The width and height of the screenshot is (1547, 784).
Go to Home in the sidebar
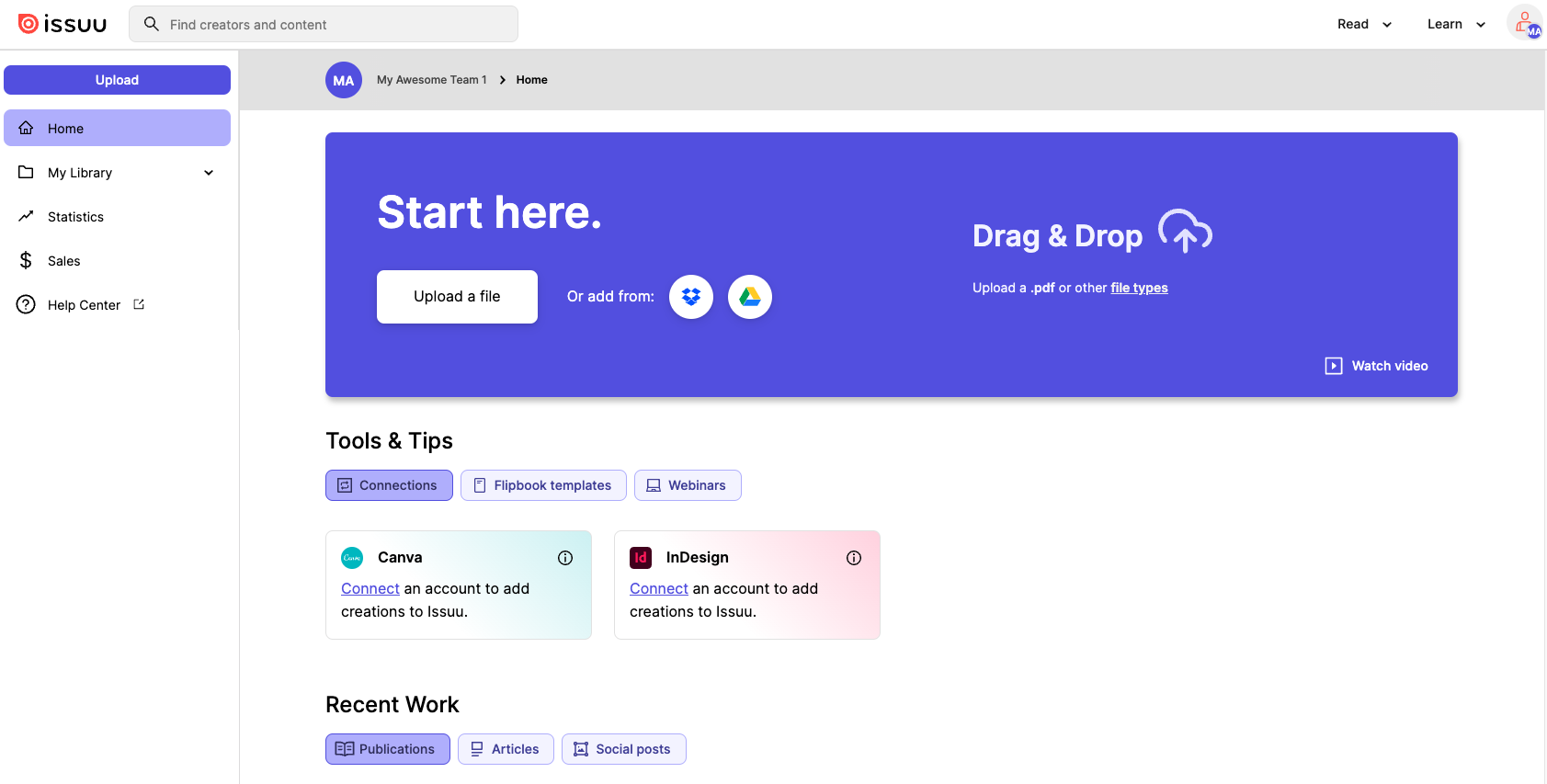point(117,128)
